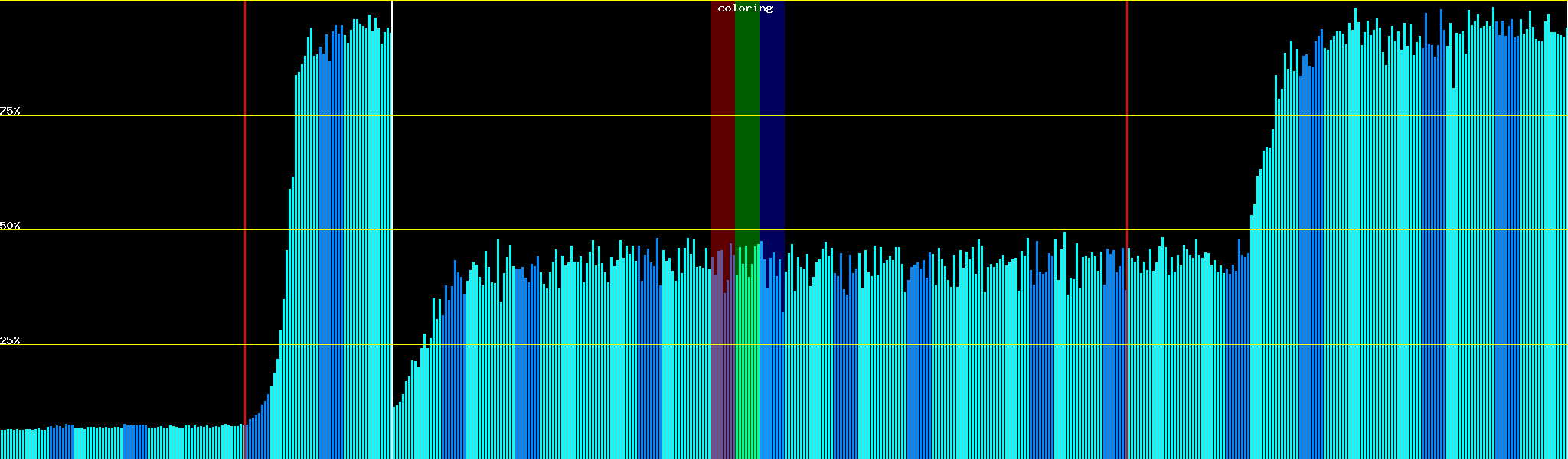The width and height of the screenshot is (1568, 459).
Task: Click the 25% axis label
Action: click(10, 340)
